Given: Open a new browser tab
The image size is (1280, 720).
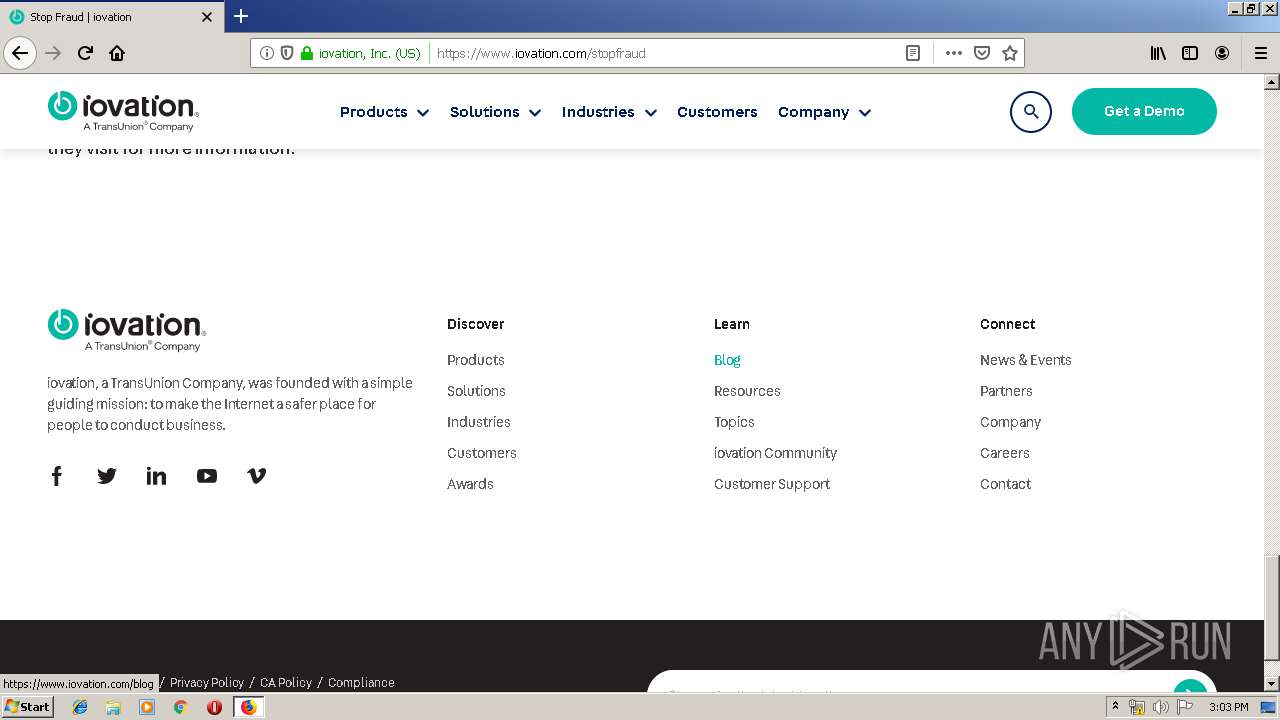Looking at the screenshot, I should coord(241,16).
